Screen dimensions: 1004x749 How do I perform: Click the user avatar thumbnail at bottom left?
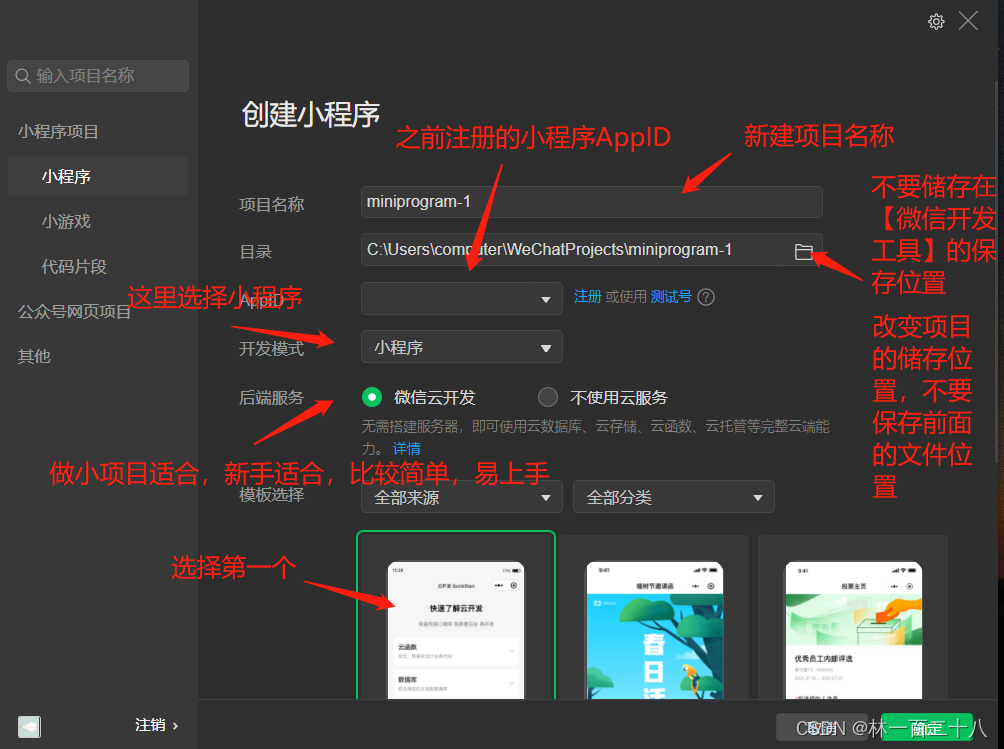(29, 726)
